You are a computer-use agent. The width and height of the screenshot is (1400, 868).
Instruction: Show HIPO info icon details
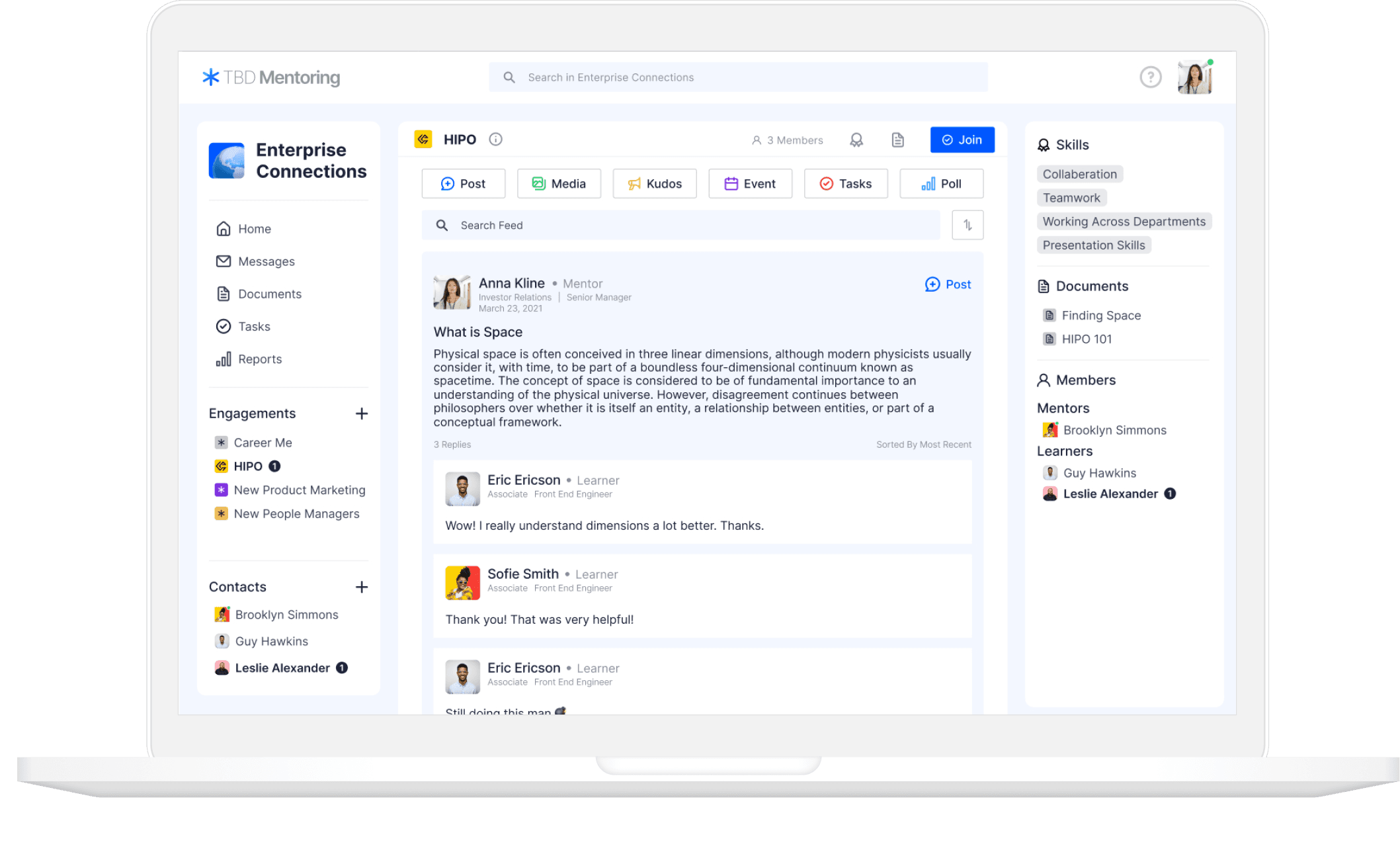click(495, 140)
